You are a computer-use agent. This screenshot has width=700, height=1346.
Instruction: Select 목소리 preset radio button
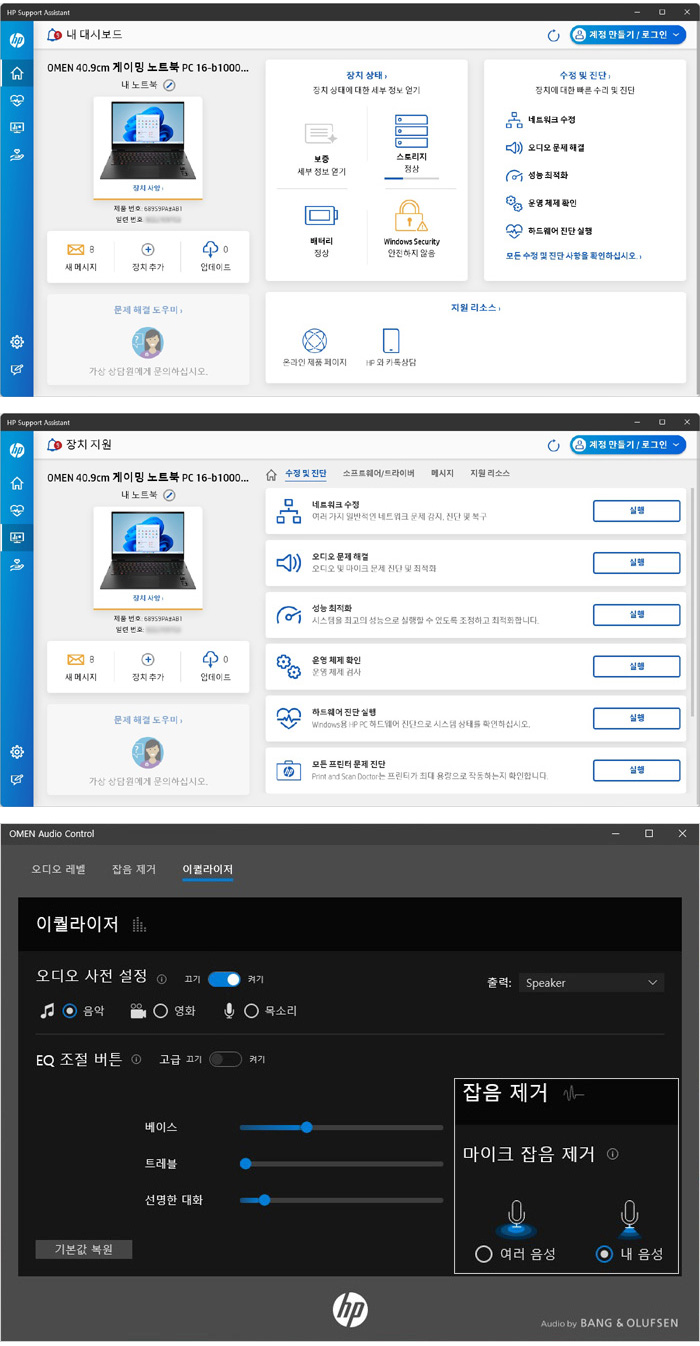click(x=251, y=1011)
